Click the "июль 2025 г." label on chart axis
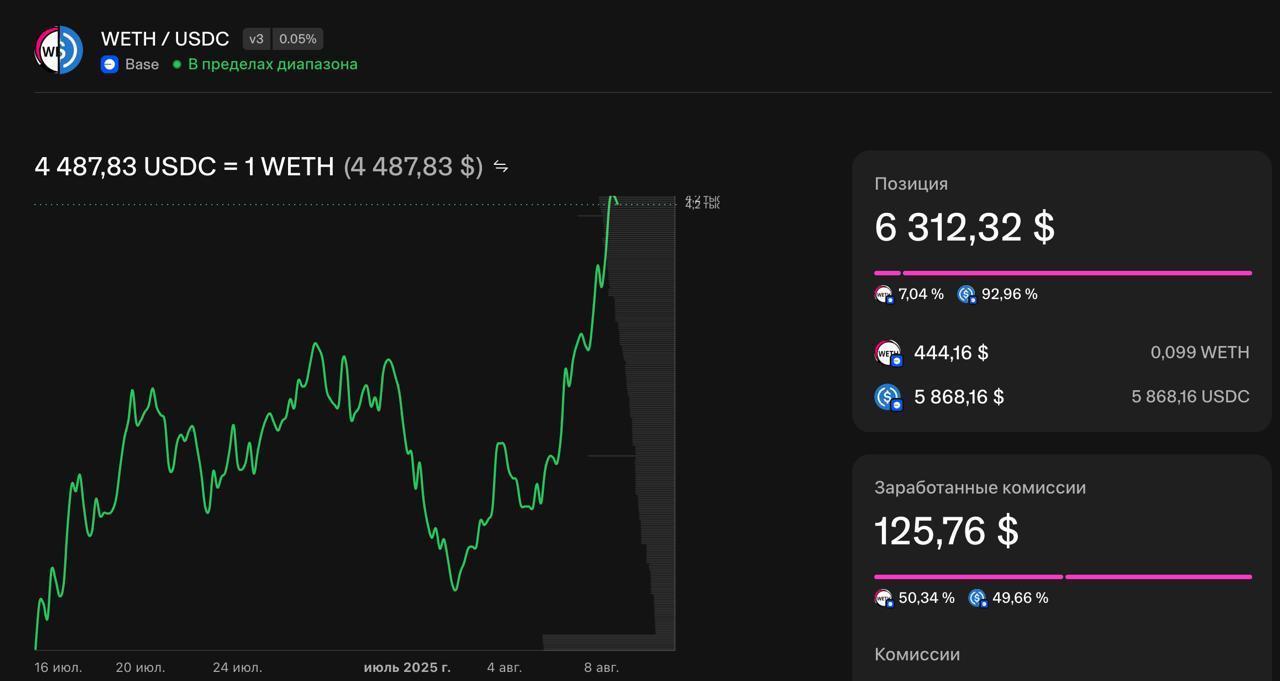This screenshot has width=1280, height=681. click(x=407, y=667)
